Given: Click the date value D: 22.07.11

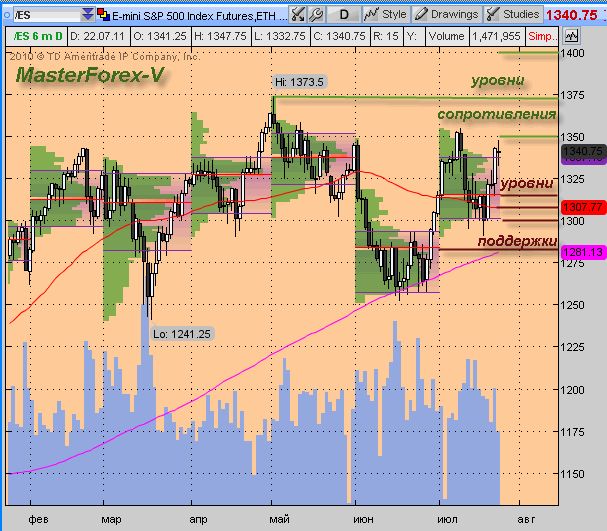Looking at the screenshot, I should (x=99, y=36).
